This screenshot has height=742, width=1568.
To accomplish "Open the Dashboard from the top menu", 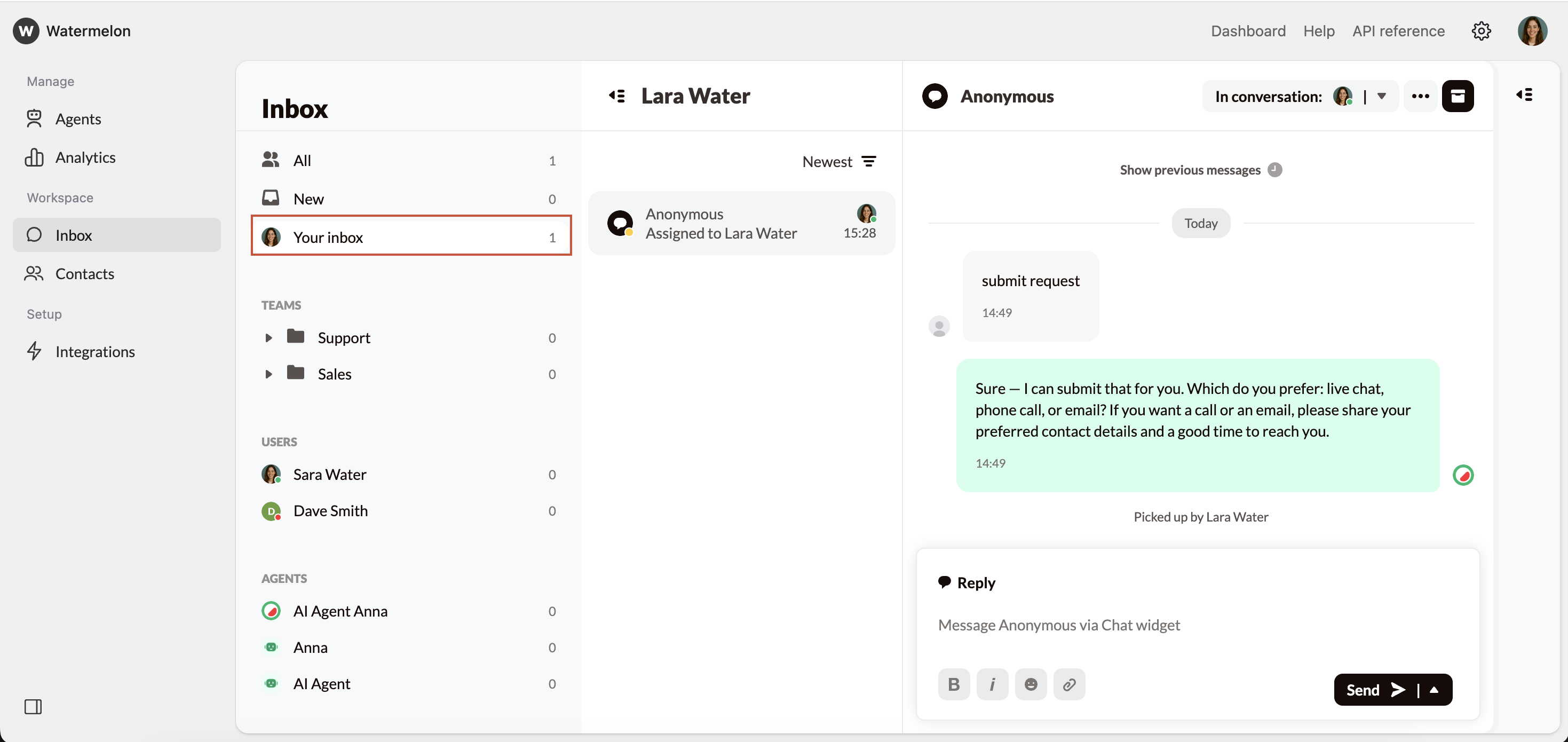I will tap(1248, 30).
